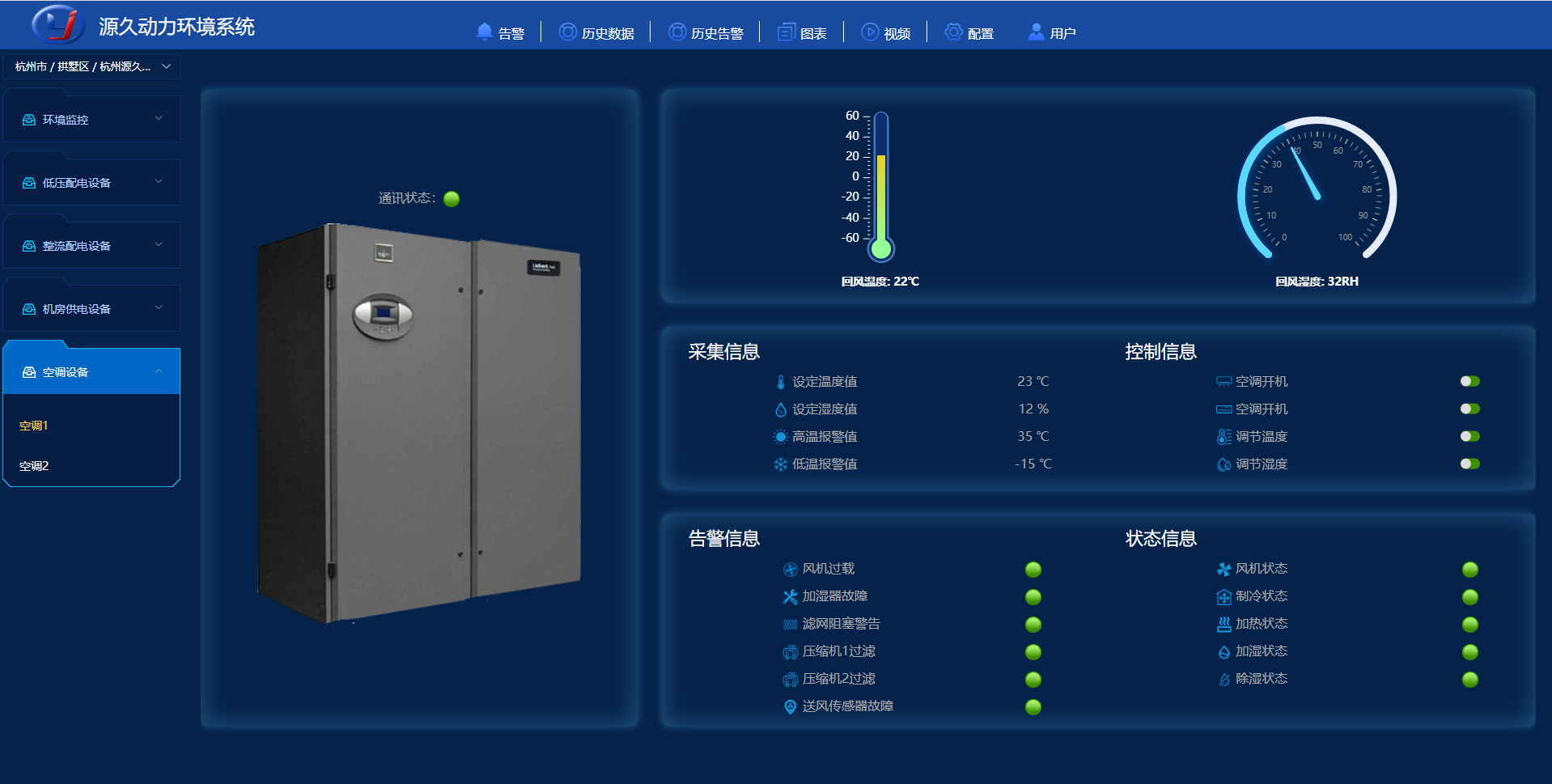The height and width of the screenshot is (784, 1552).
Task: Click the 配置 gear icon
Action: click(954, 32)
